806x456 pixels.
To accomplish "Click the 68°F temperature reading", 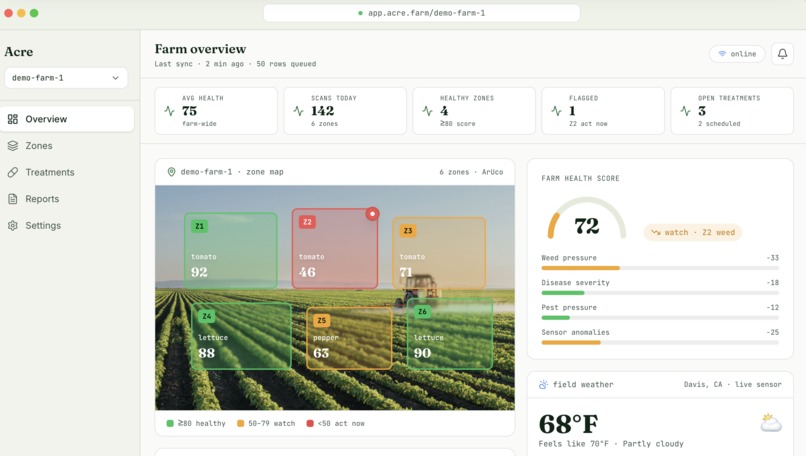I will point(568,424).
